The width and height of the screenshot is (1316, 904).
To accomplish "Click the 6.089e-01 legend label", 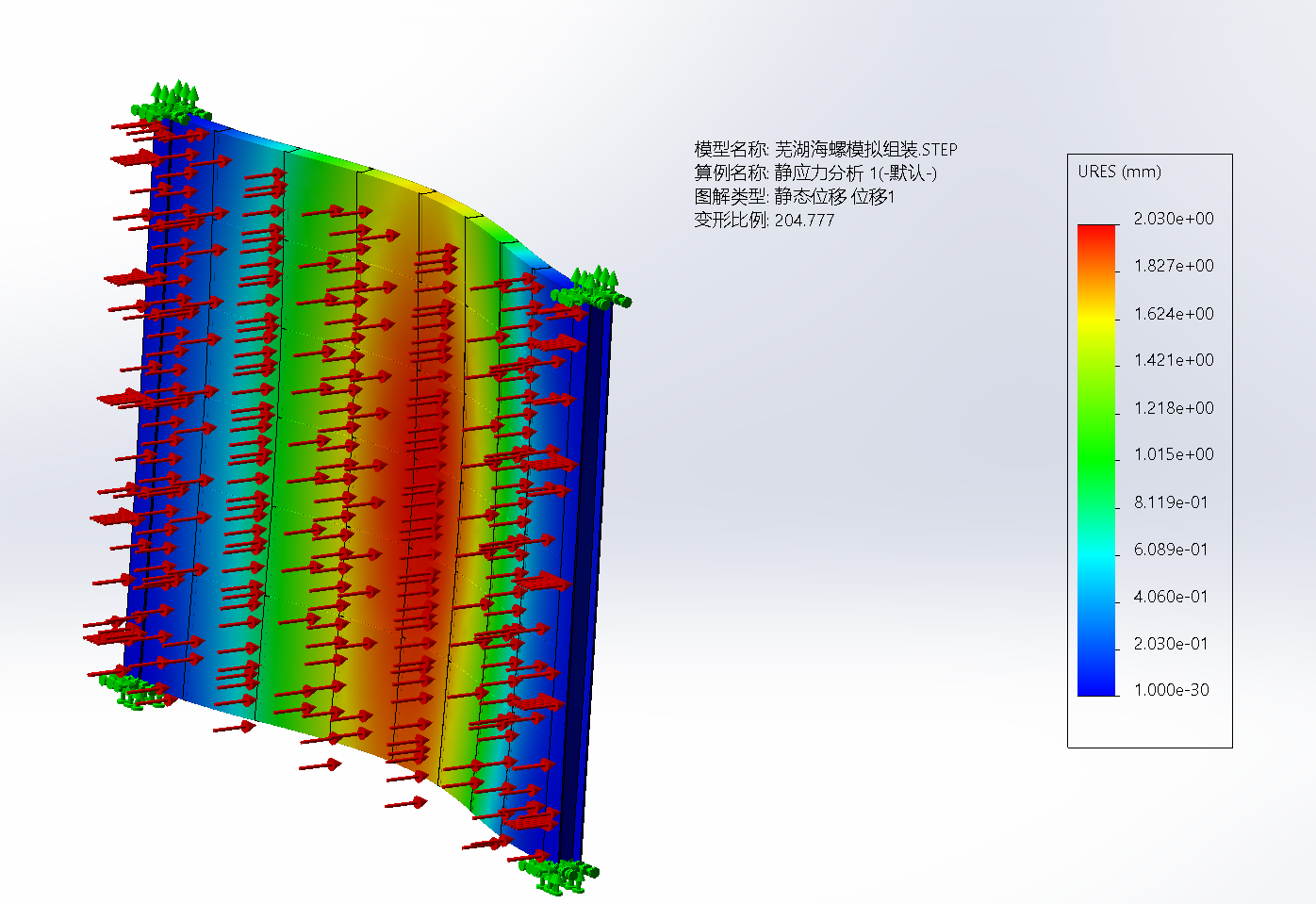I will point(1170,550).
